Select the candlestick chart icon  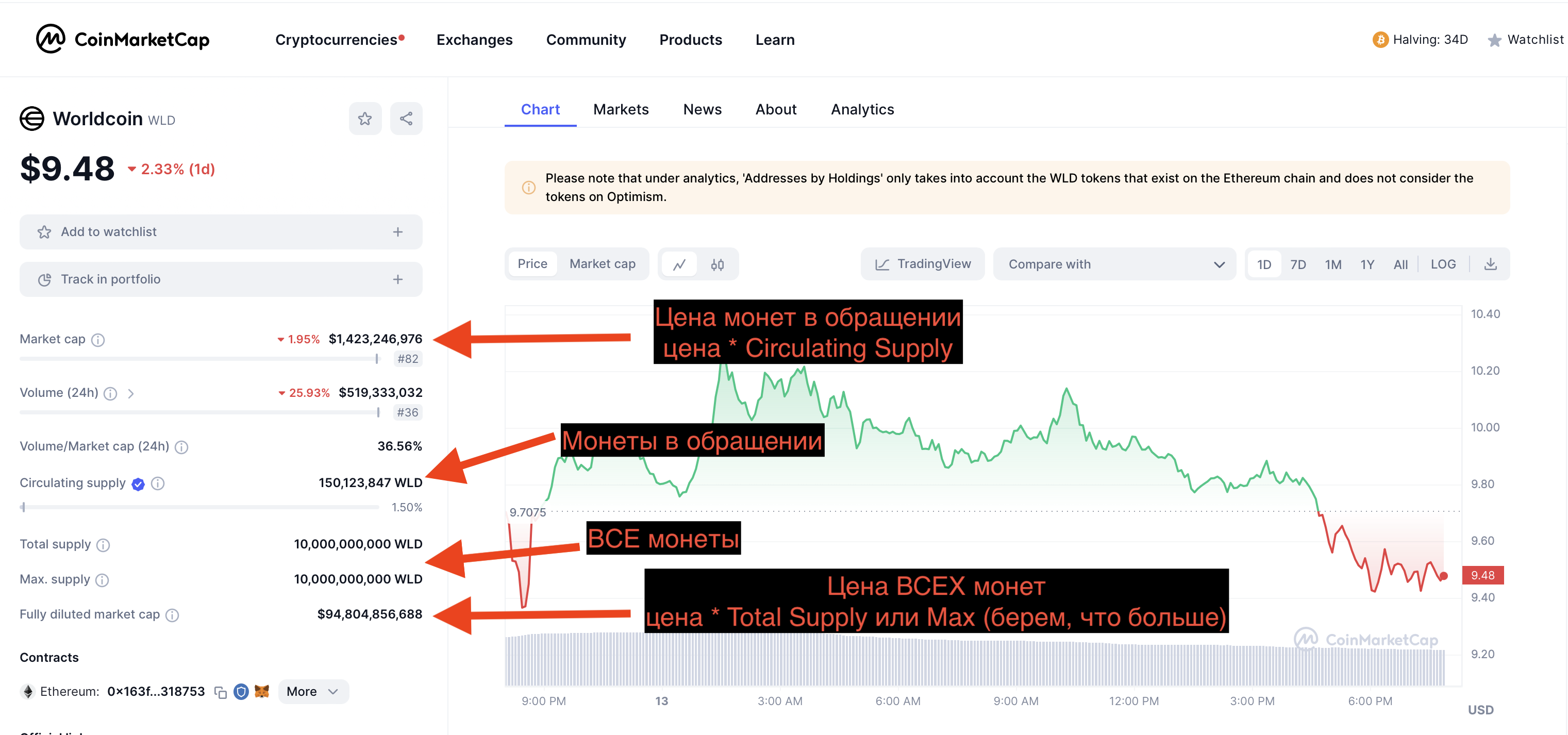click(718, 264)
